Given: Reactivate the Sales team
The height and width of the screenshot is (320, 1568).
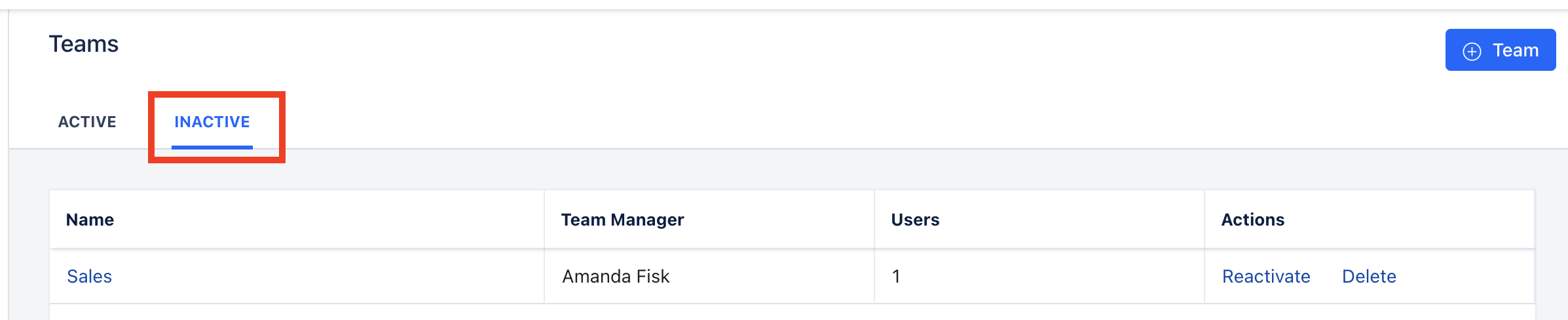Looking at the screenshot, I should click(x=1266, y=277).
